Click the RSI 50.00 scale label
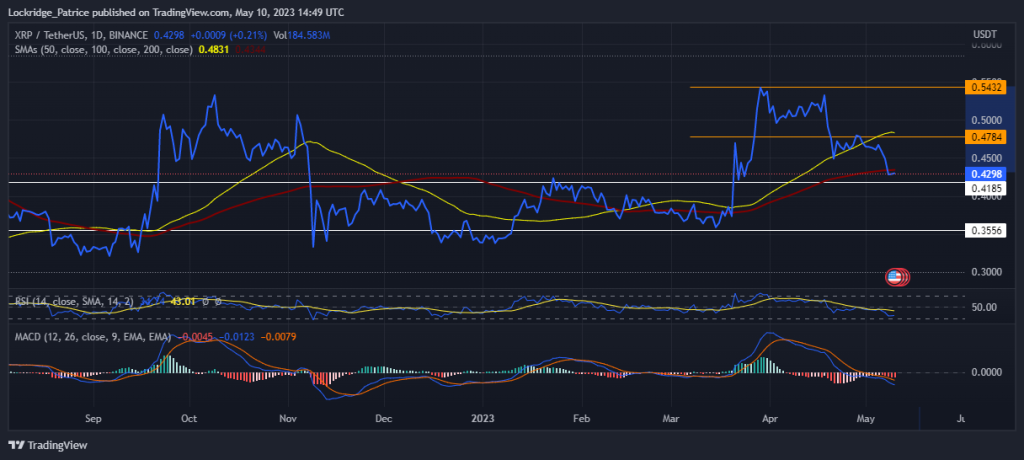Viewport: 1024px width, 460px height. click(x=983, y=307)
